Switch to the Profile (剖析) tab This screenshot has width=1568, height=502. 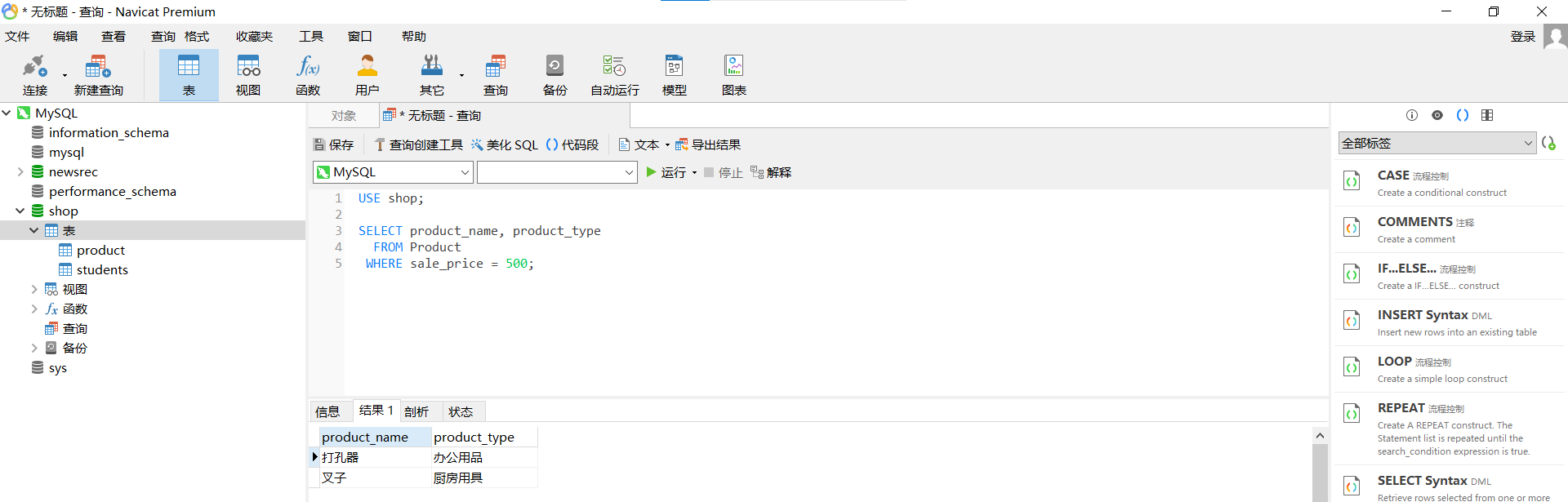[x=416, y=411]
